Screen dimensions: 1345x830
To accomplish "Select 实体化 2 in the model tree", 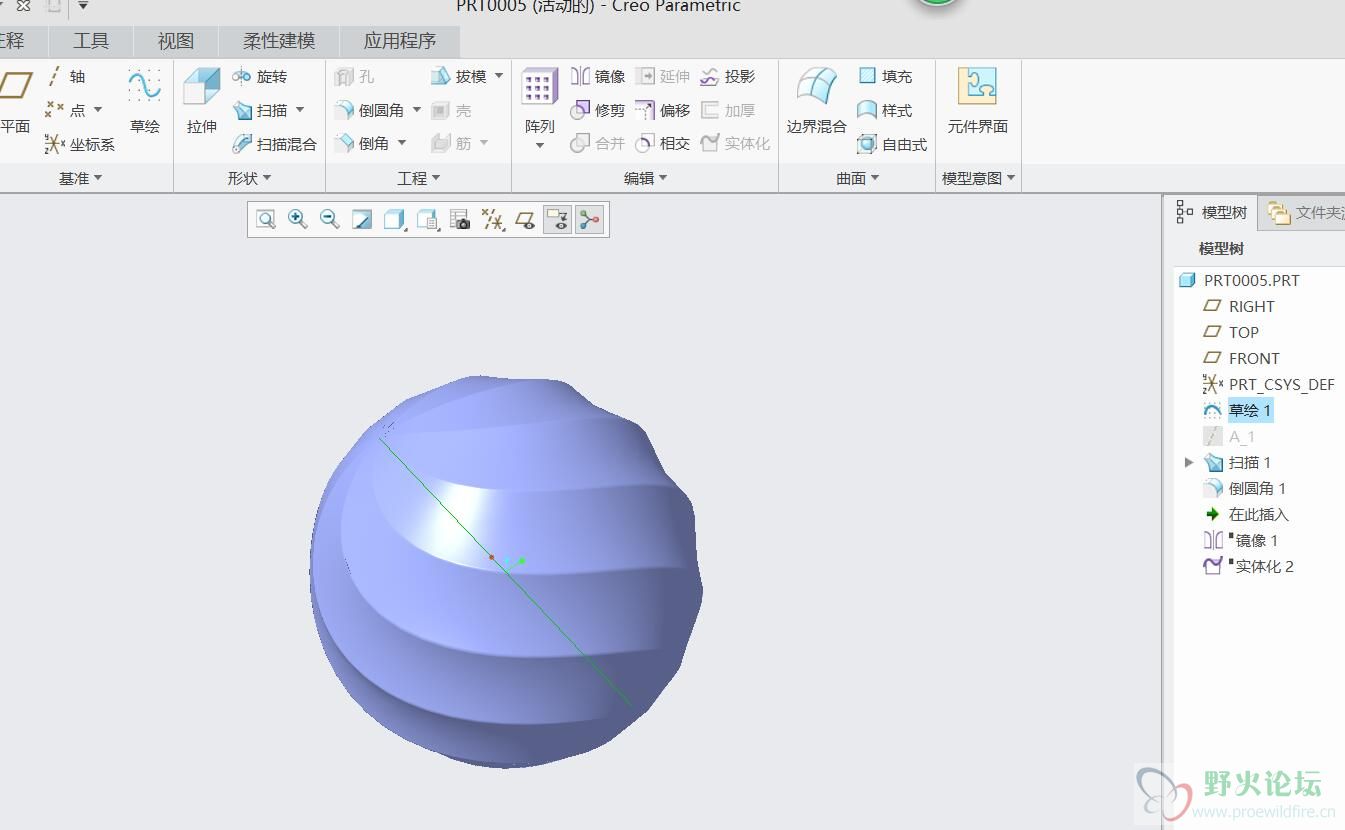I will pyautogui.click(x=1248, y=566).
